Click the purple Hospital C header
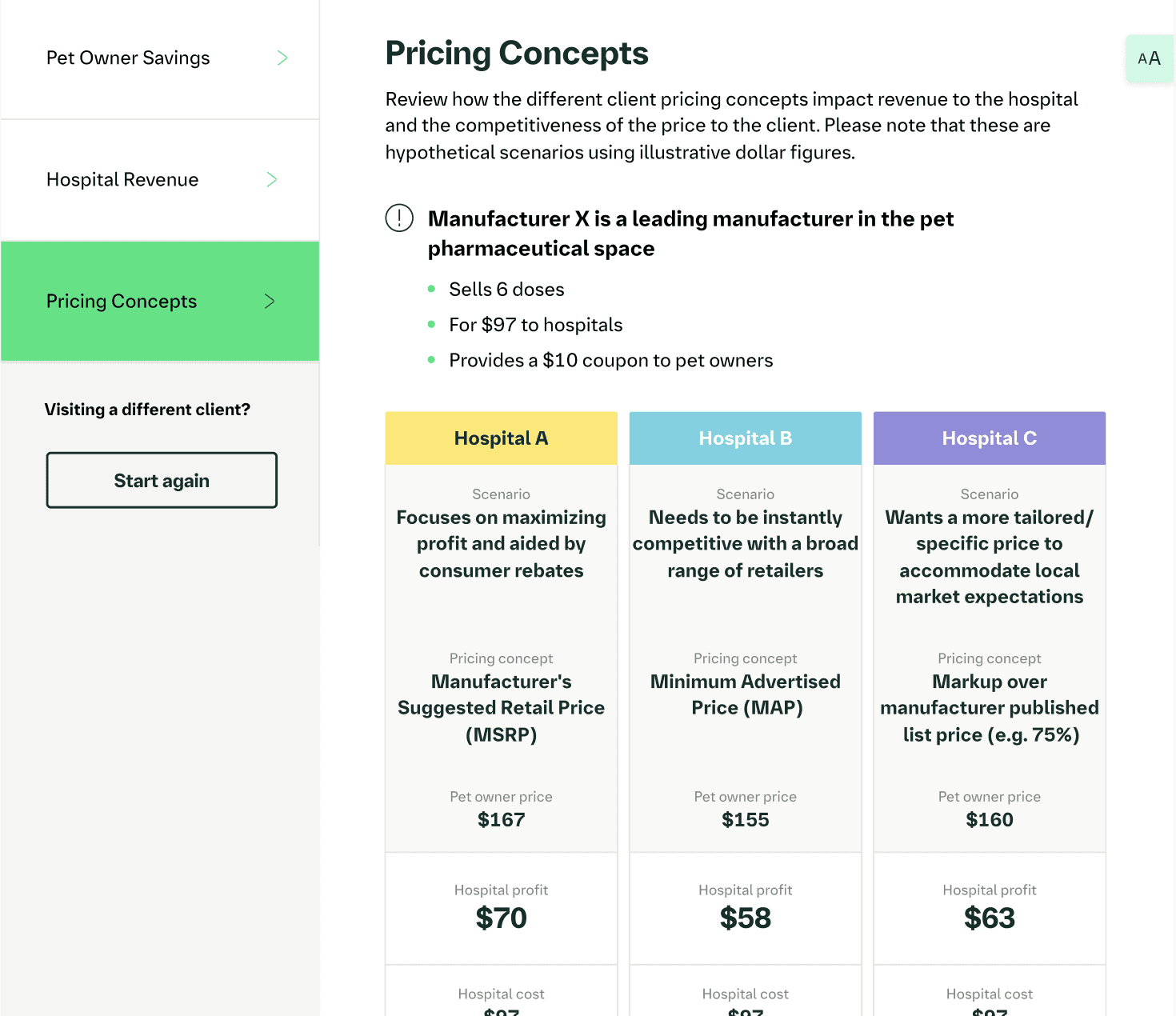Screen dimensions: 1176x1016 pos(990,438)
